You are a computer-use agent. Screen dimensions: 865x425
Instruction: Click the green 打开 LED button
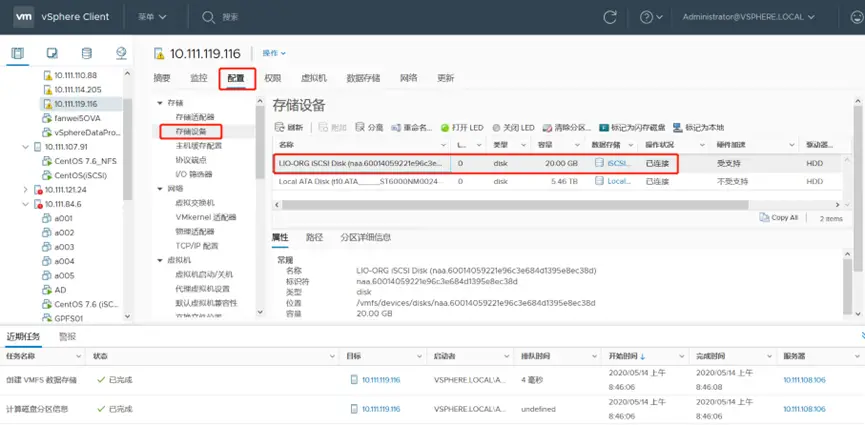[462, 128]
